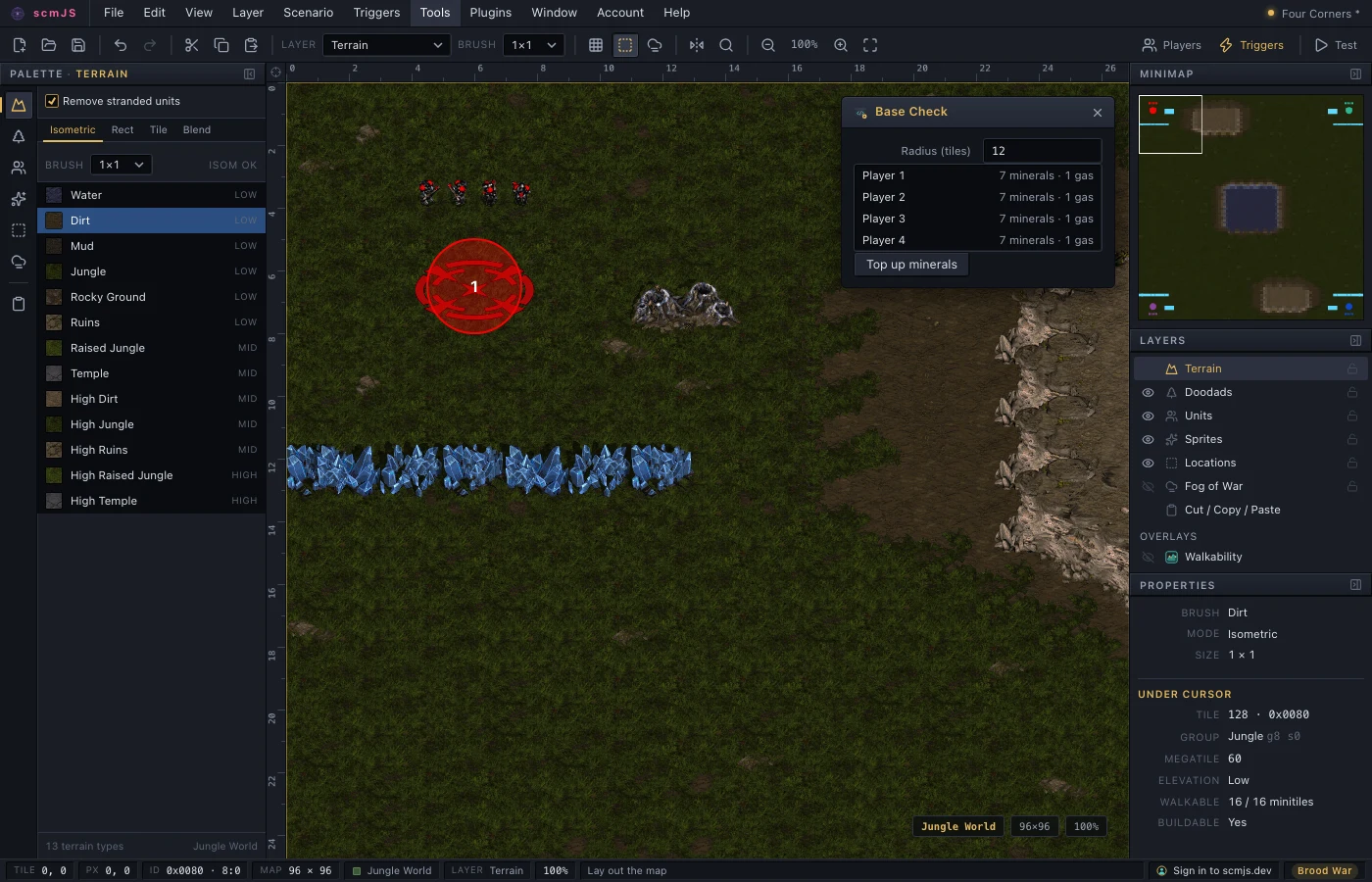Click the mirror/flip symmetry icon
The height and width of the screenshot is (882, 1372).
point(697,45)
